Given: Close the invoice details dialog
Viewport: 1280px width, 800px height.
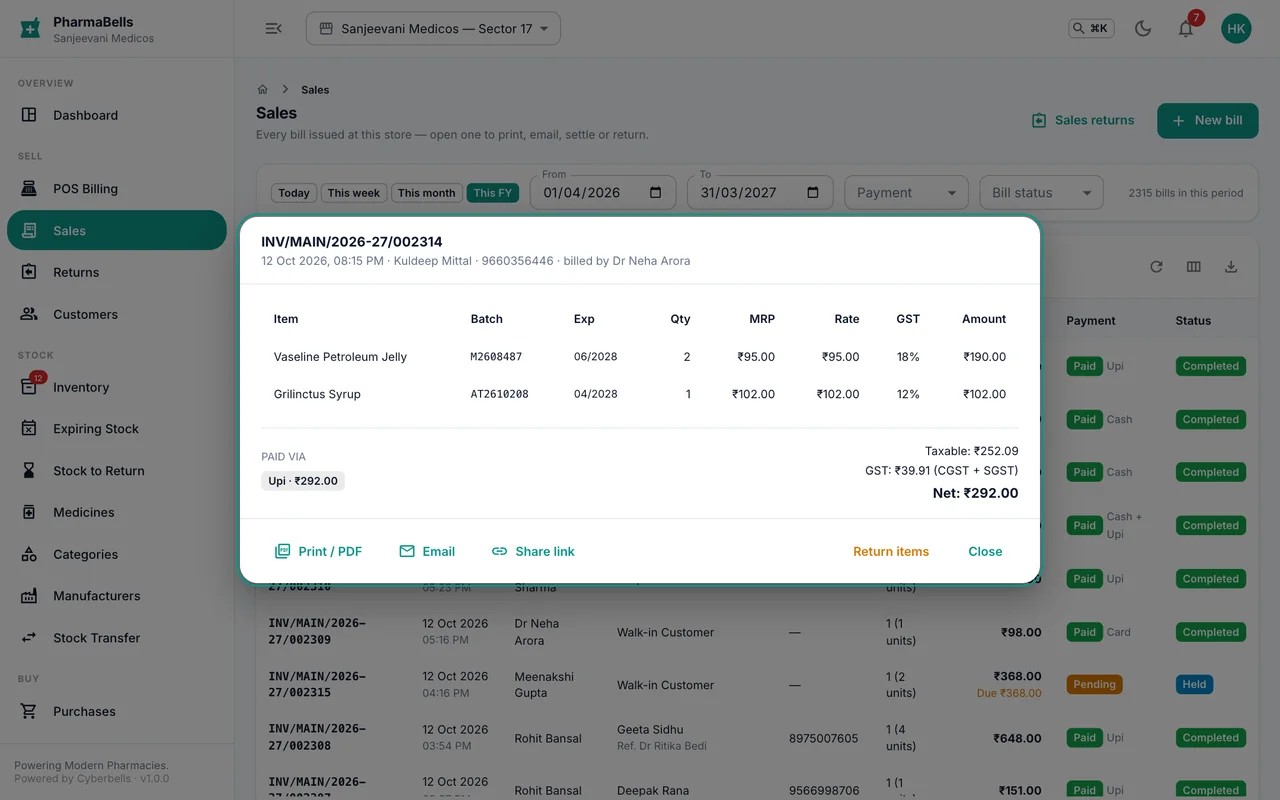Looking at the screenshot, I should (x=985, y=551).
